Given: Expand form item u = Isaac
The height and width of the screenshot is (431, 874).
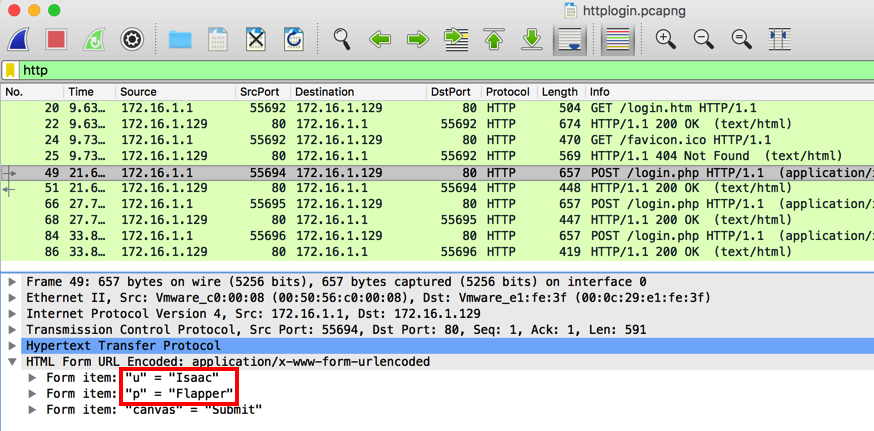Looking at the screenshot, I should click(x=33, y=379).
